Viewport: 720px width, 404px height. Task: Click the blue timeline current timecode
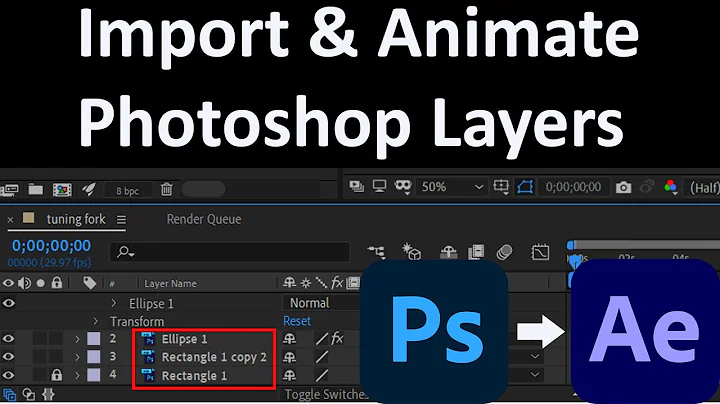[51, 246]
